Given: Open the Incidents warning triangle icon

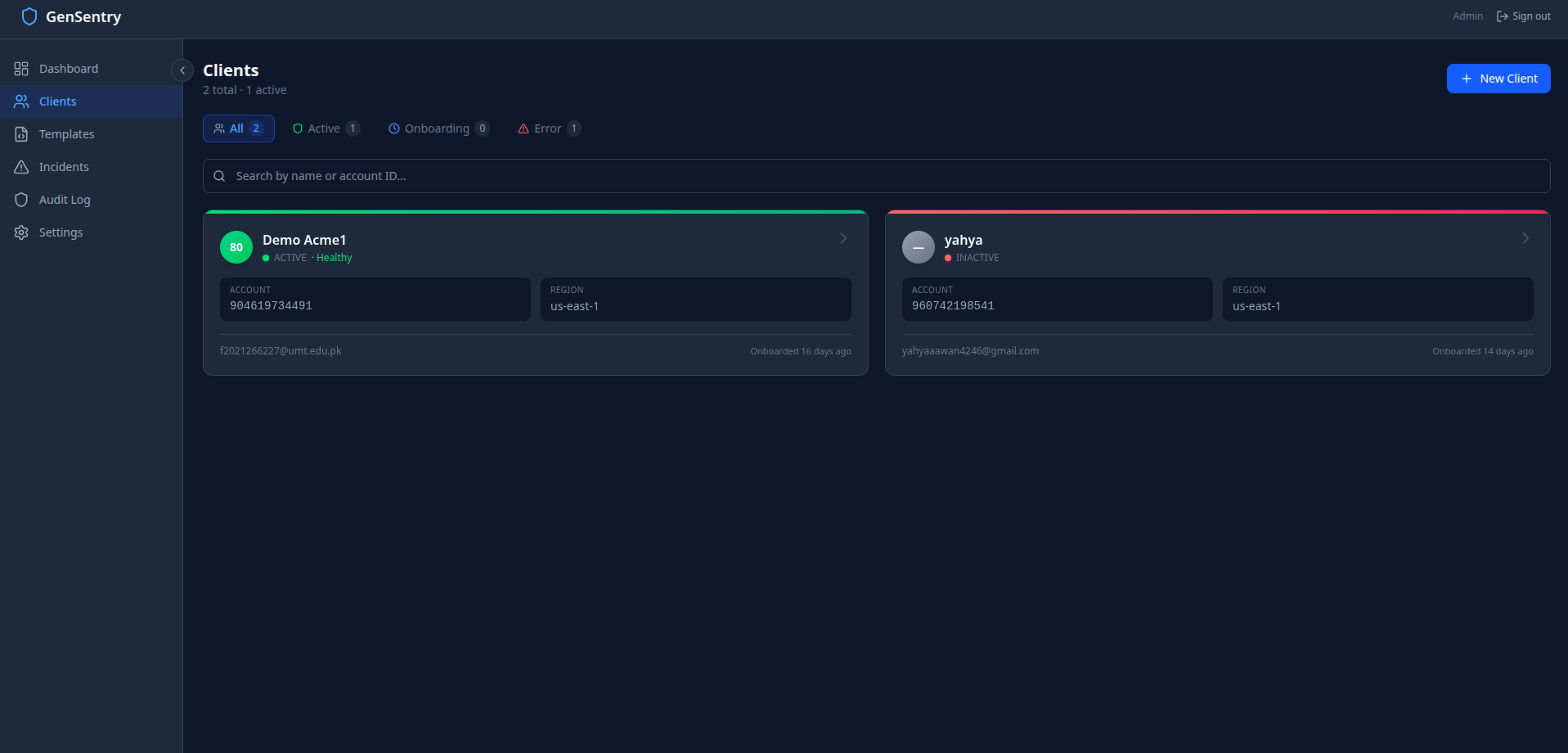Looking at the screenshot, I should point(21,167).
